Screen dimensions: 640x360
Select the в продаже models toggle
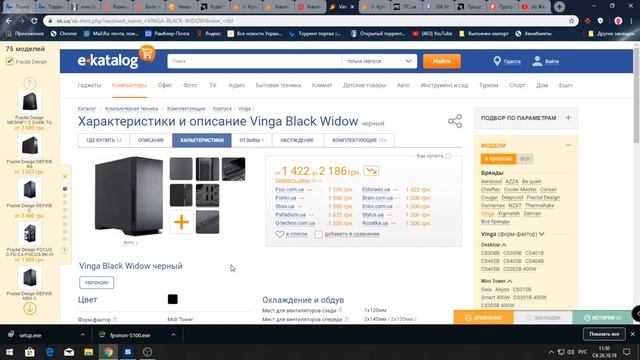pyautogui.click(x=498, y=159)
